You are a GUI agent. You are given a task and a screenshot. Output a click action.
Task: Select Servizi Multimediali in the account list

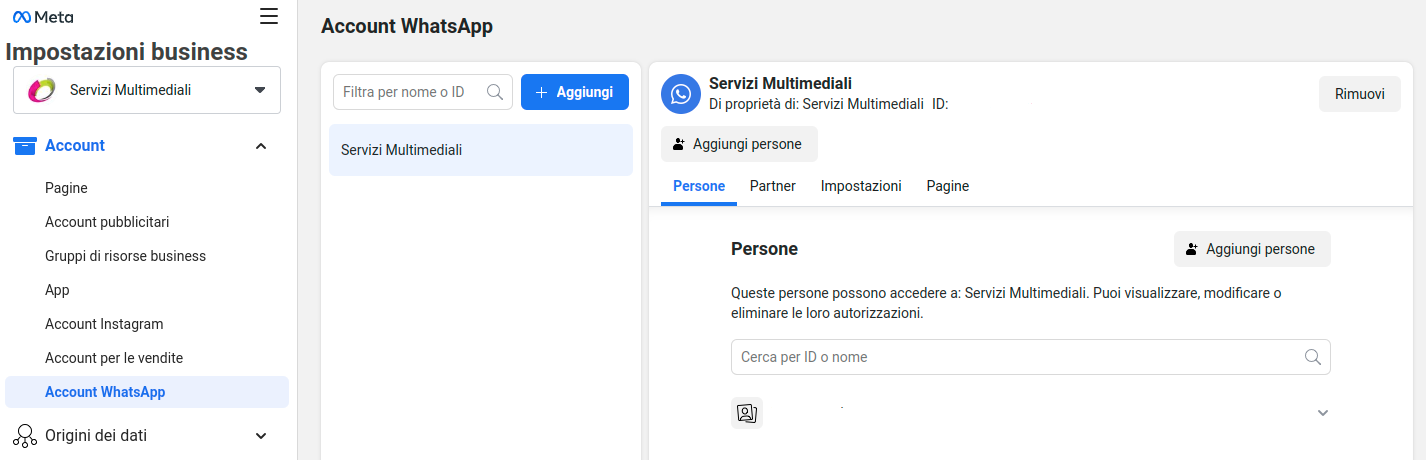481,150
